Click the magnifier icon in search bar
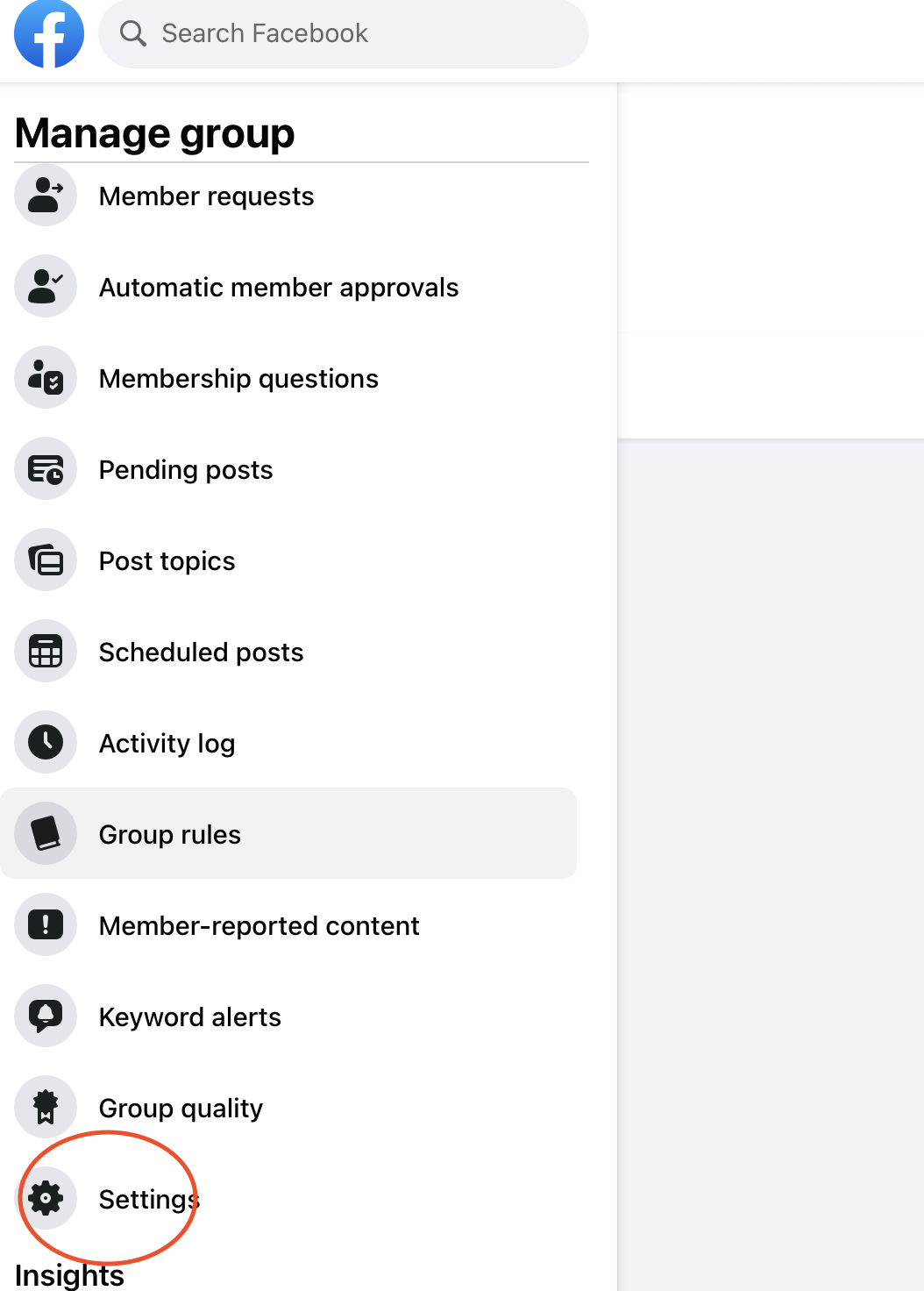The width and height of the screenshot is (924, 1291). click(x=133, y=33)
